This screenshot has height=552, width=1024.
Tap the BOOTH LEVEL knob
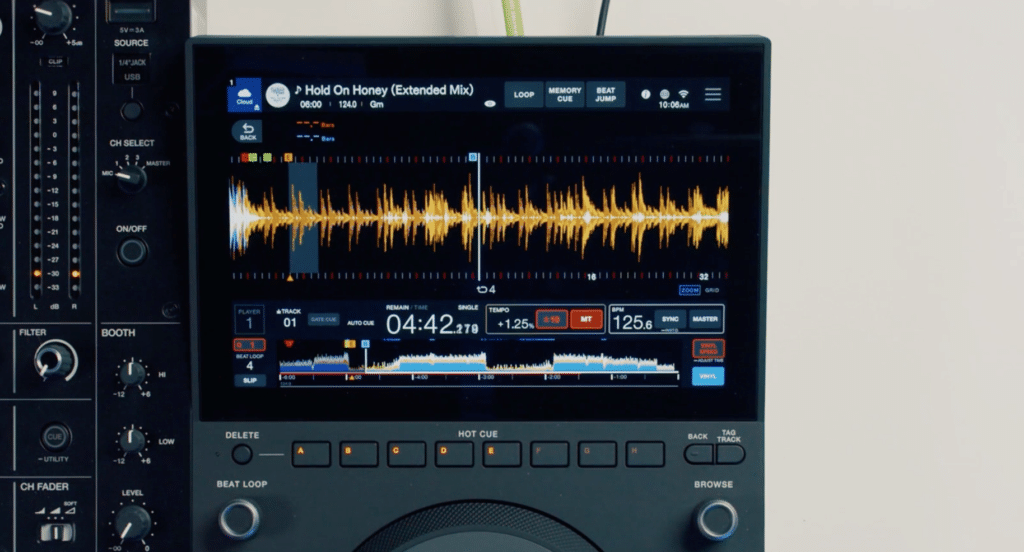click(132, 523)
